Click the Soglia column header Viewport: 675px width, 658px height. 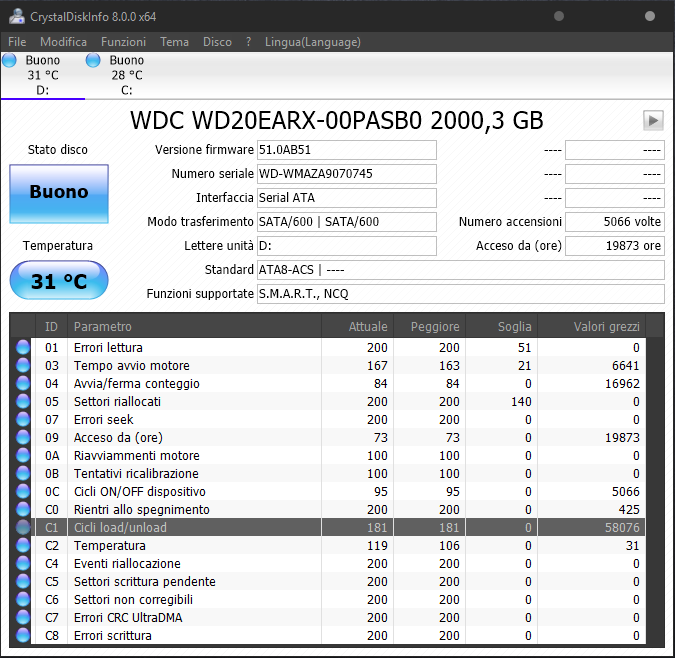click(502, 326)
